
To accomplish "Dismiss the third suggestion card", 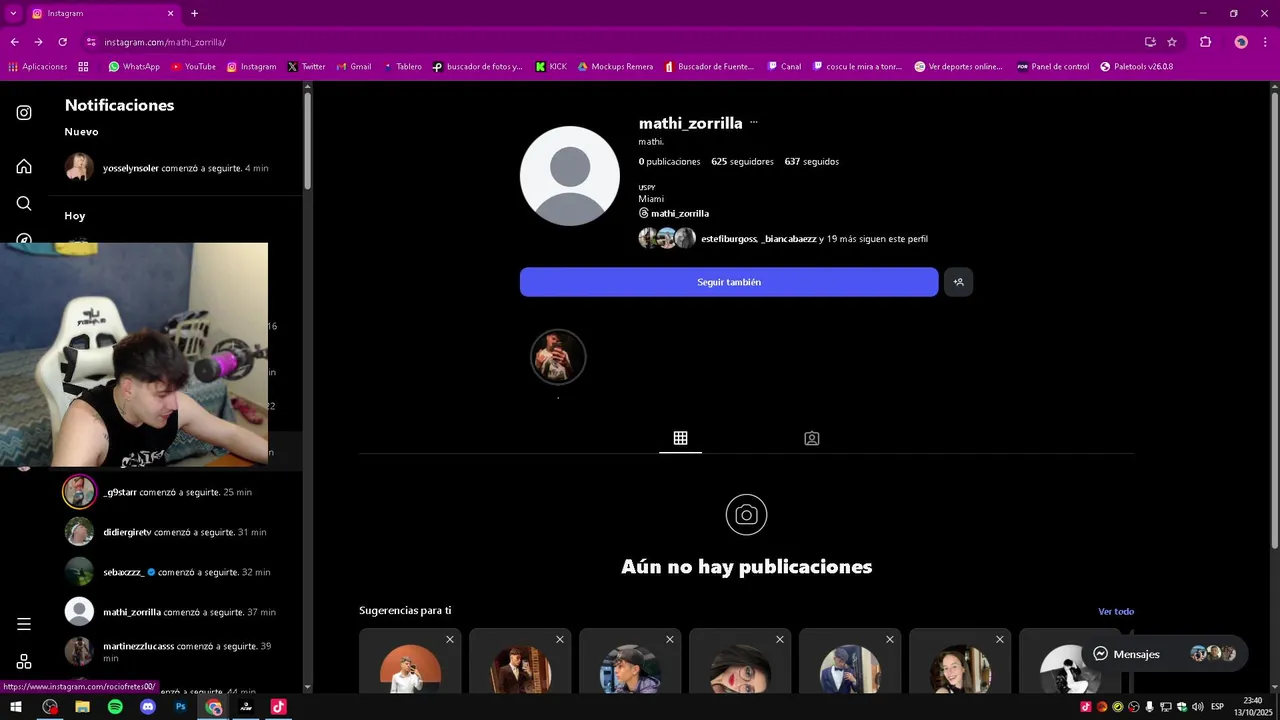I will tap(670, 640).
